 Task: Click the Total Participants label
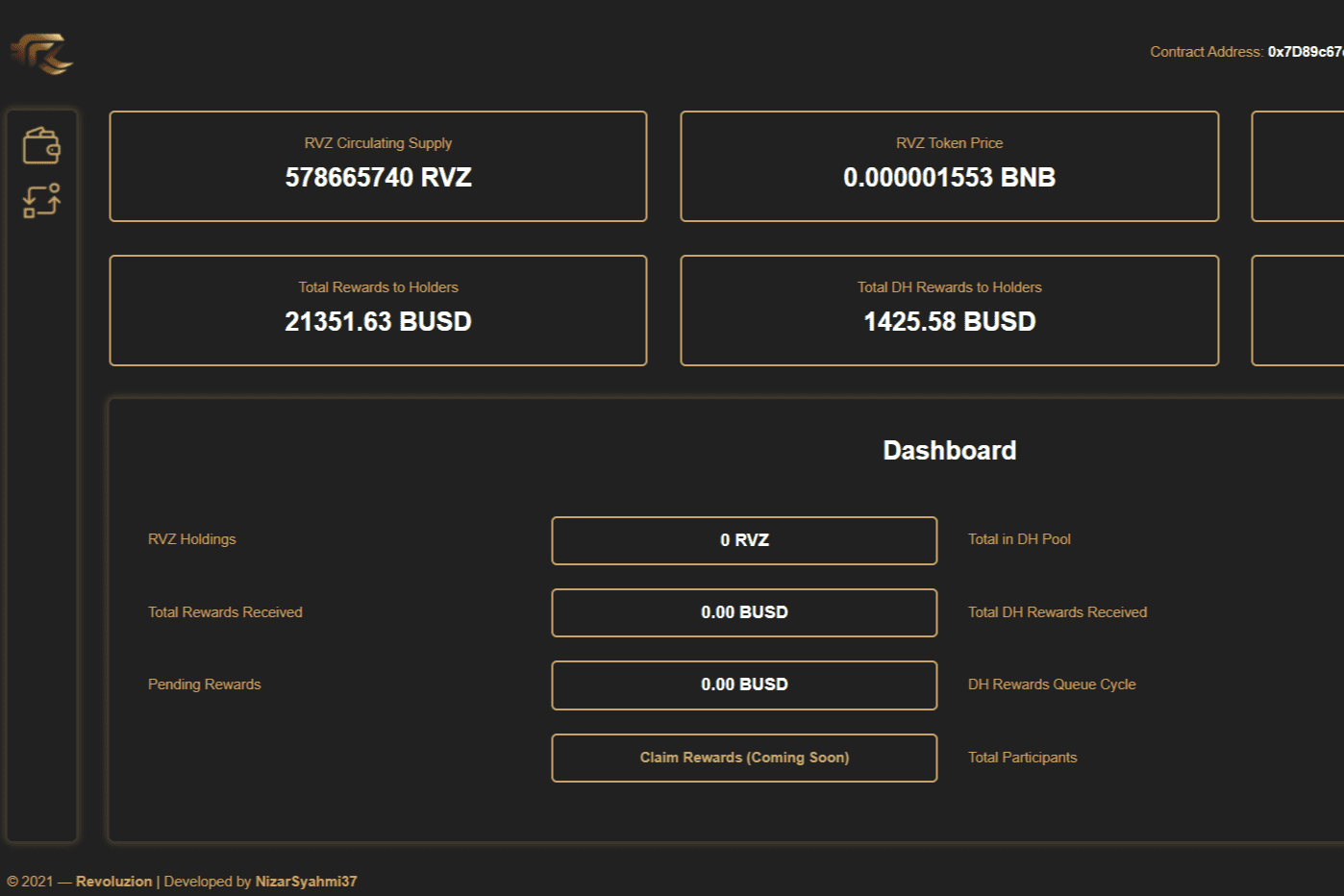[1022, 758]
